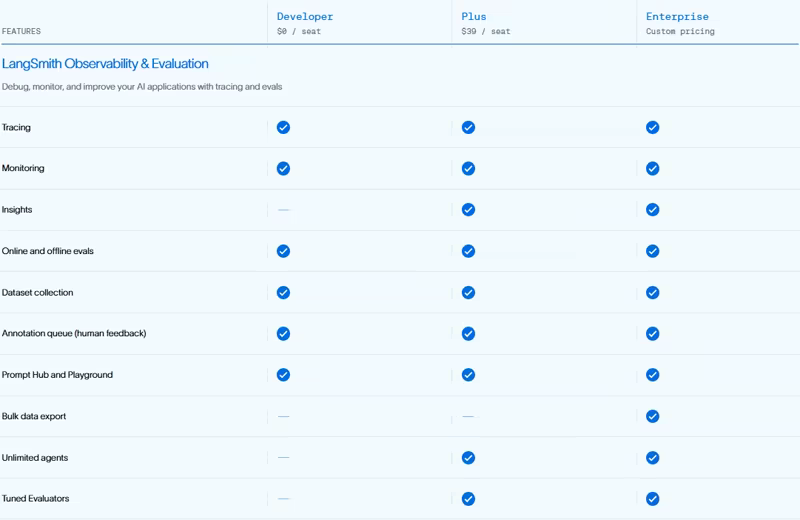Click the Unlimited agents checkmark under Plus
Screen dimensions: 800x520
coord(468,458)
